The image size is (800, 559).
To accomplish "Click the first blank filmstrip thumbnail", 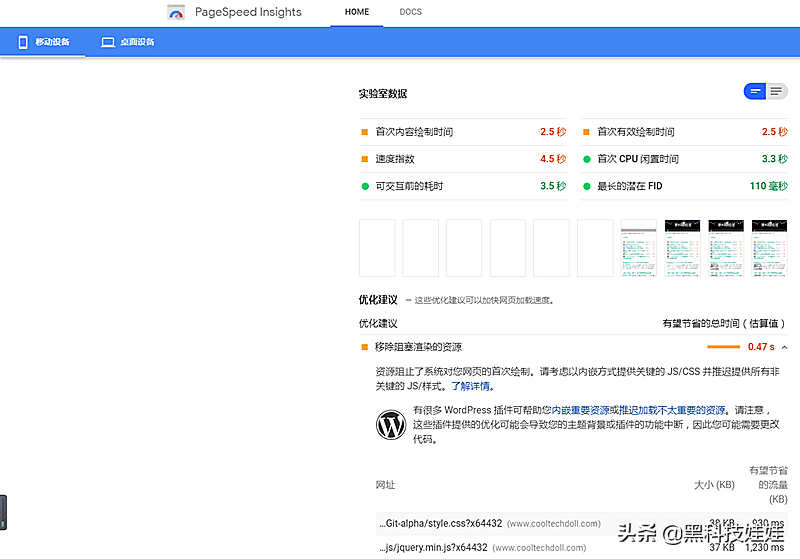I will (x=377, y=248).
